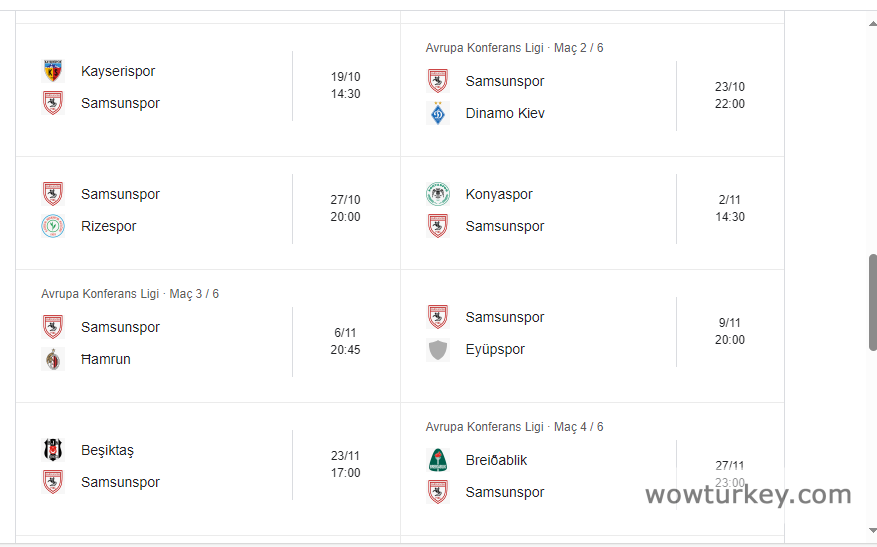Click the Dinamo Kiev club crest

click(x=437, y=113)
